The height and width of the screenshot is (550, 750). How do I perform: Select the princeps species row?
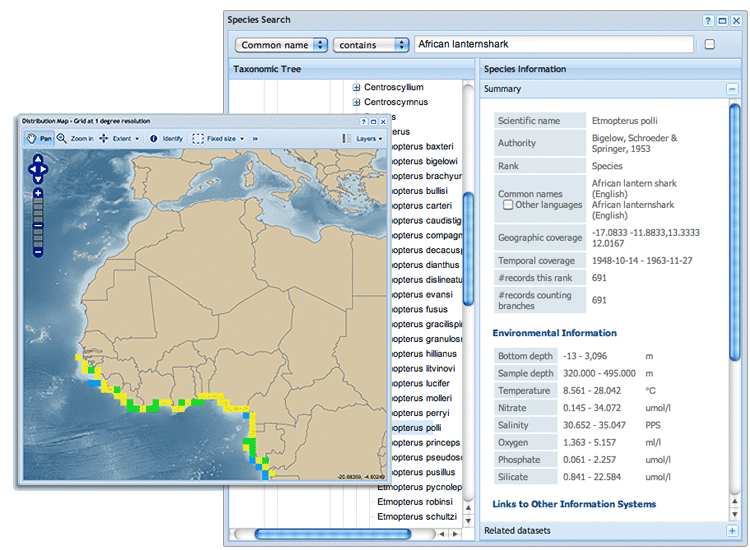(x=426, y=442)
